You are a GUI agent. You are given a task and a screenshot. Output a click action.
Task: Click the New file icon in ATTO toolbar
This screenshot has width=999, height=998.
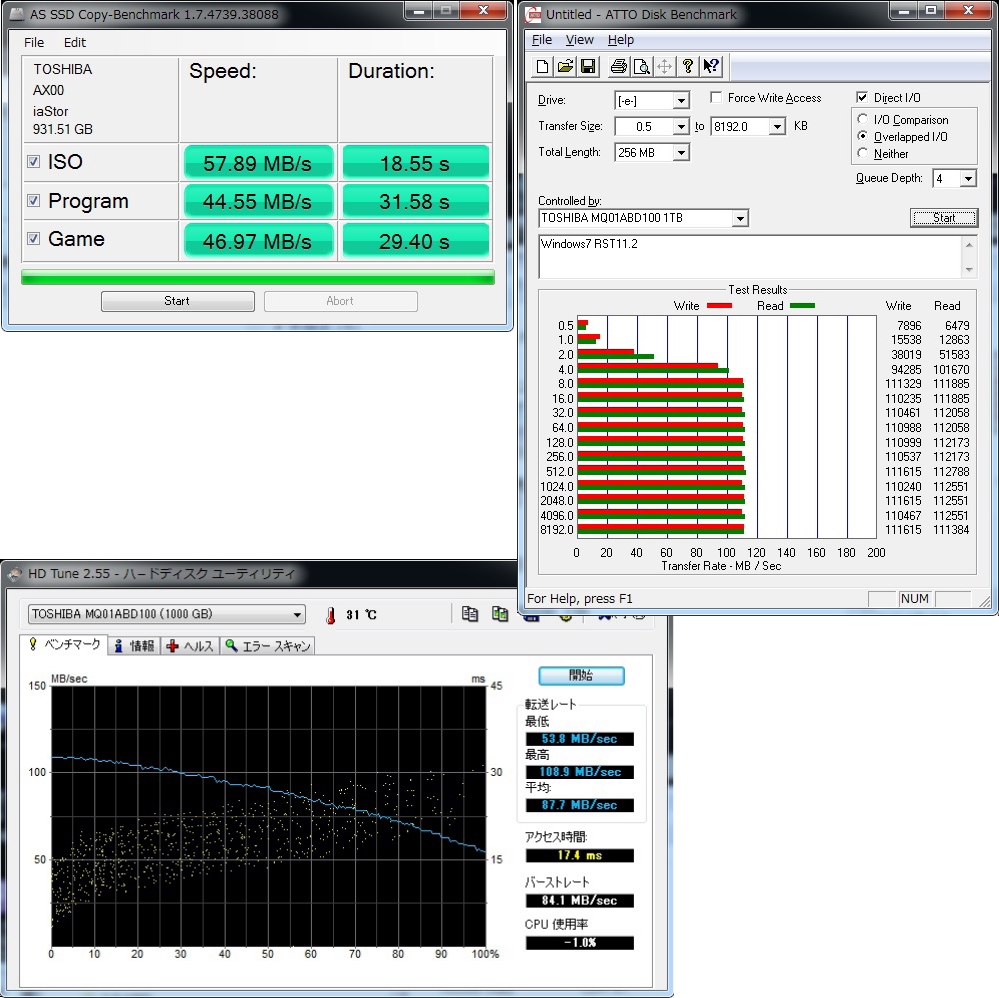[x=542, y=66]
